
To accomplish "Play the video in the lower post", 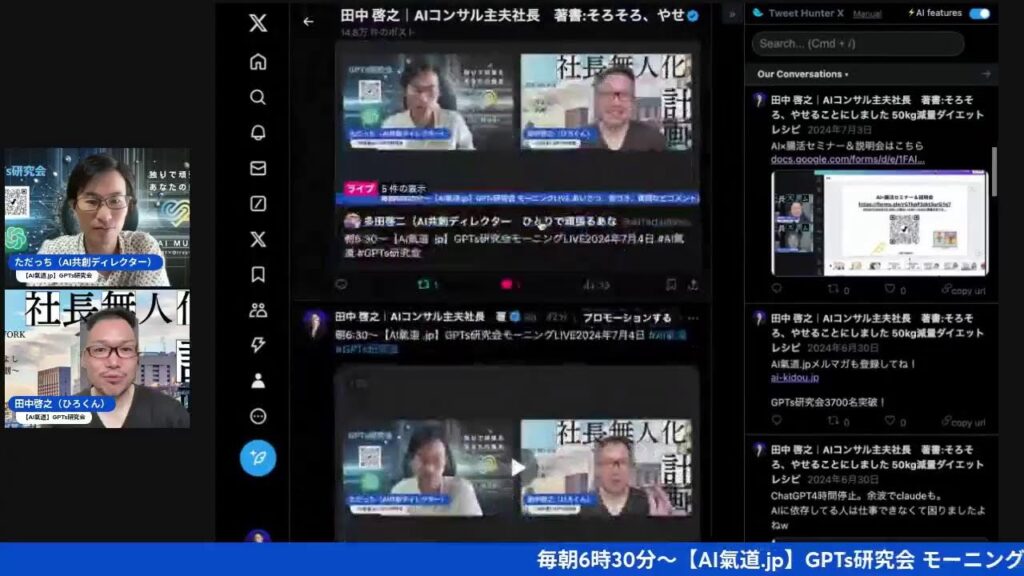I will tap(517, 467).
